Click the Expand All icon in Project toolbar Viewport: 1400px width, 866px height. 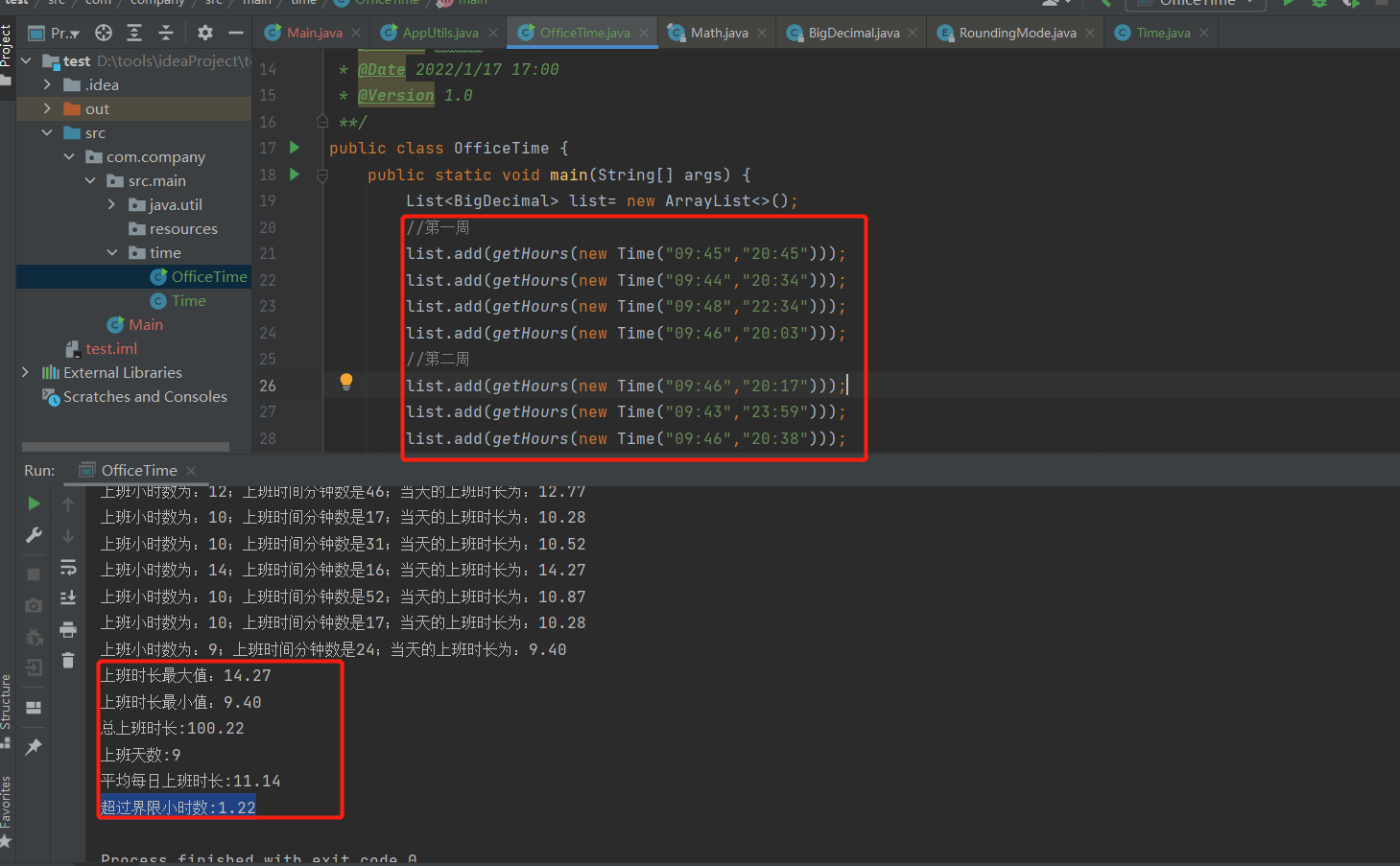pos(134,33)
